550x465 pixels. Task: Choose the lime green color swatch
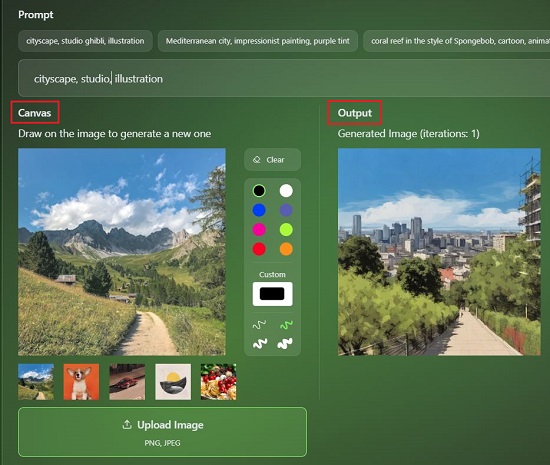pyautogui.click(x=286, y=230)
